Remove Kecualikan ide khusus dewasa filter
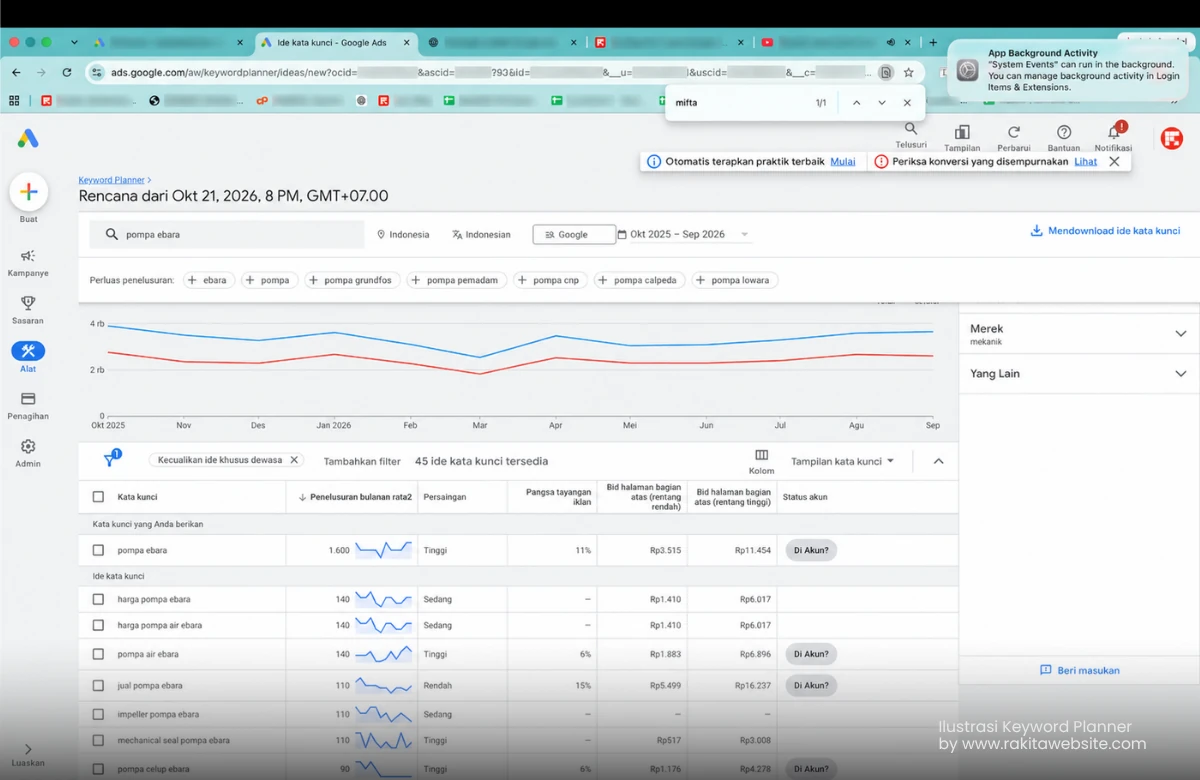This screenshot has height=780, width=1200. (x=294, y=460)
